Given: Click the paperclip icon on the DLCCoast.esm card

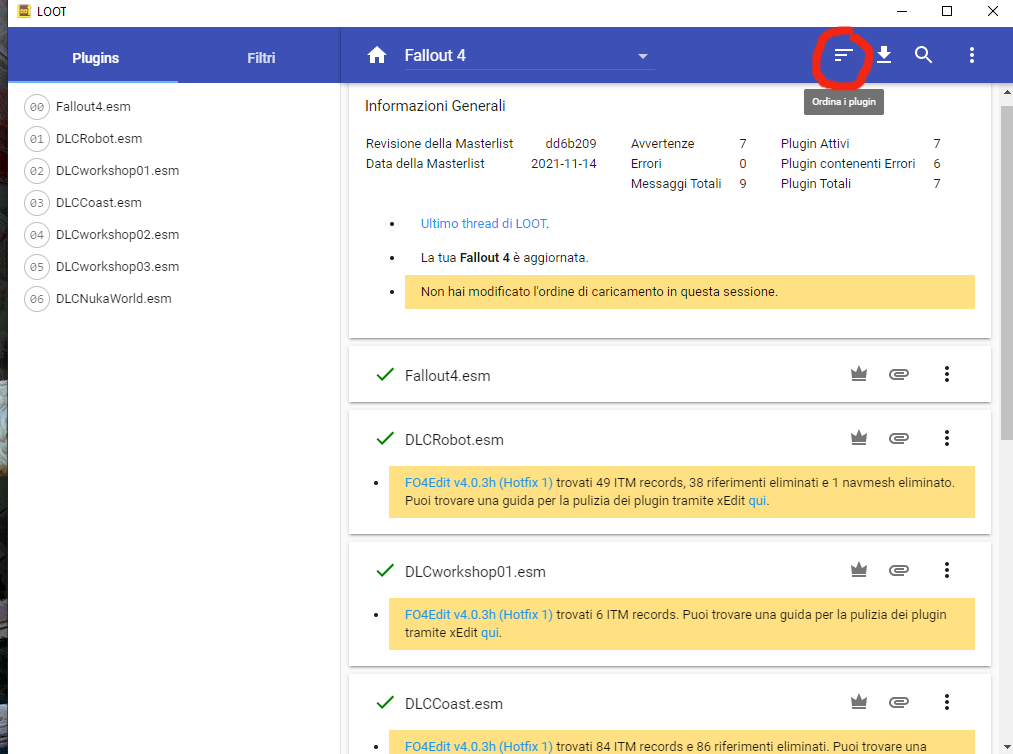Looking at the screenshot, I should click(x=899, y=702).
